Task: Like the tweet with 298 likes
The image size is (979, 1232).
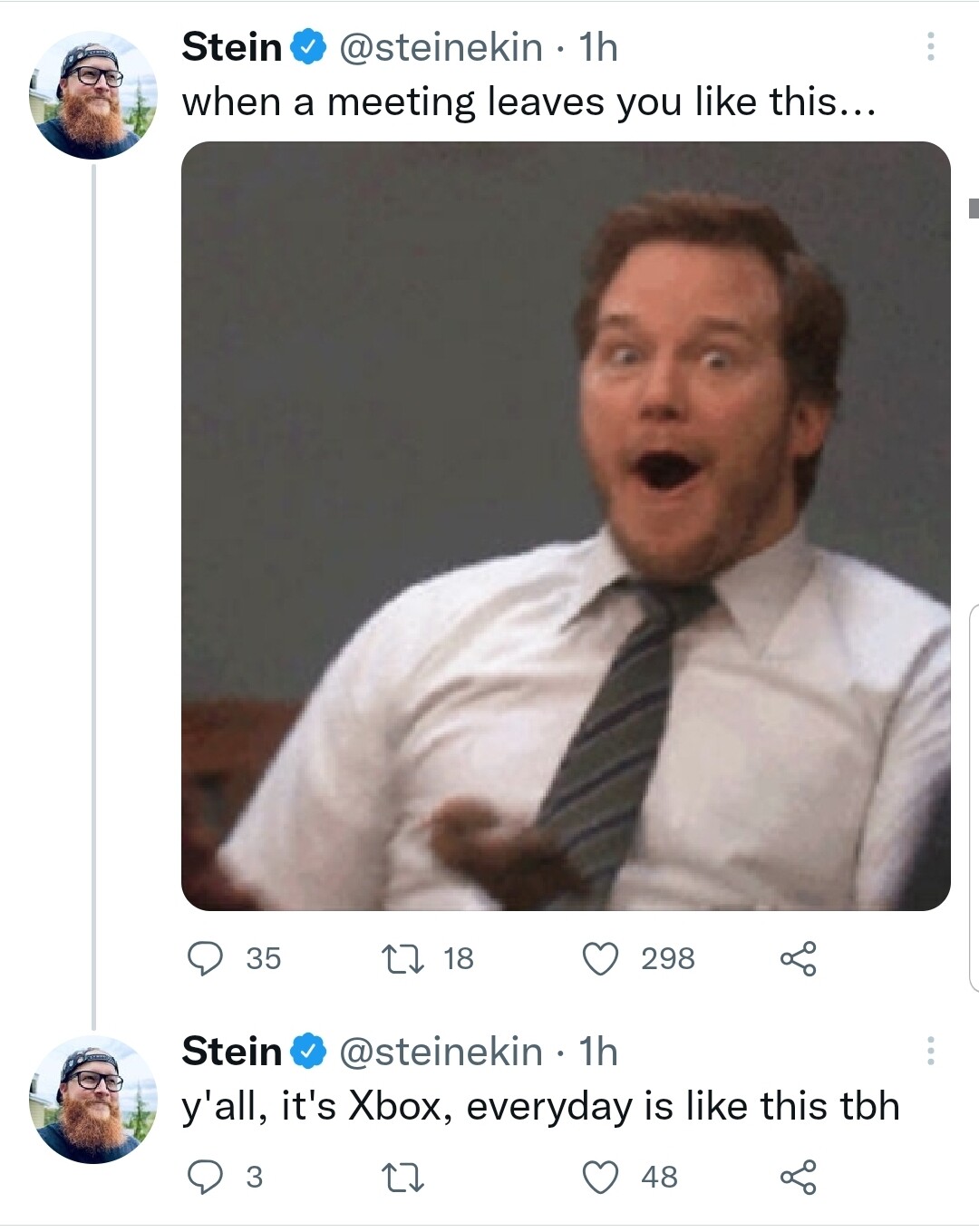Action: pos(600,958)
